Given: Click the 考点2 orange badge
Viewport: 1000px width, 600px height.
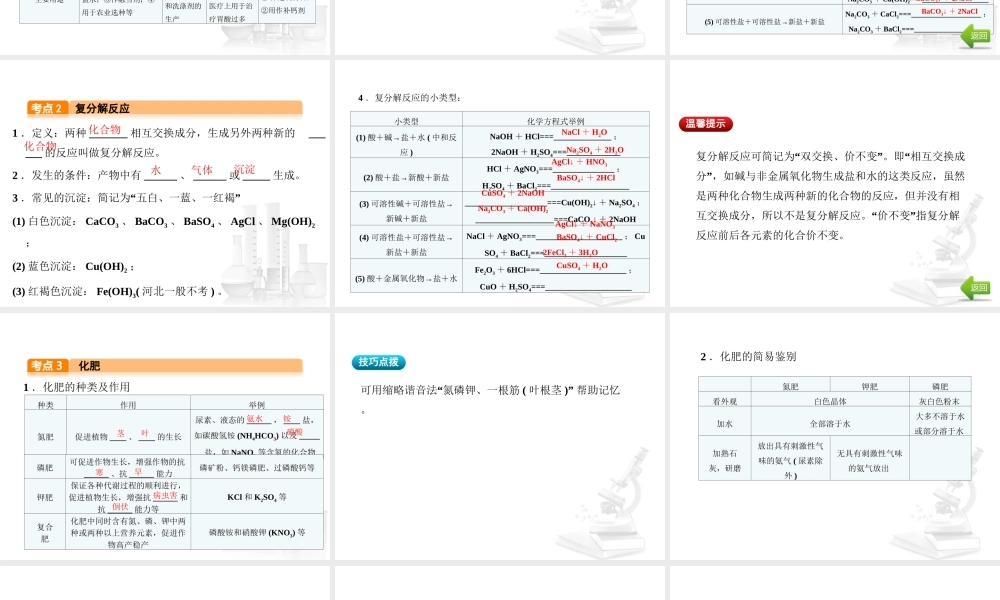Looking at the screenshot, I should click(48, 109).
